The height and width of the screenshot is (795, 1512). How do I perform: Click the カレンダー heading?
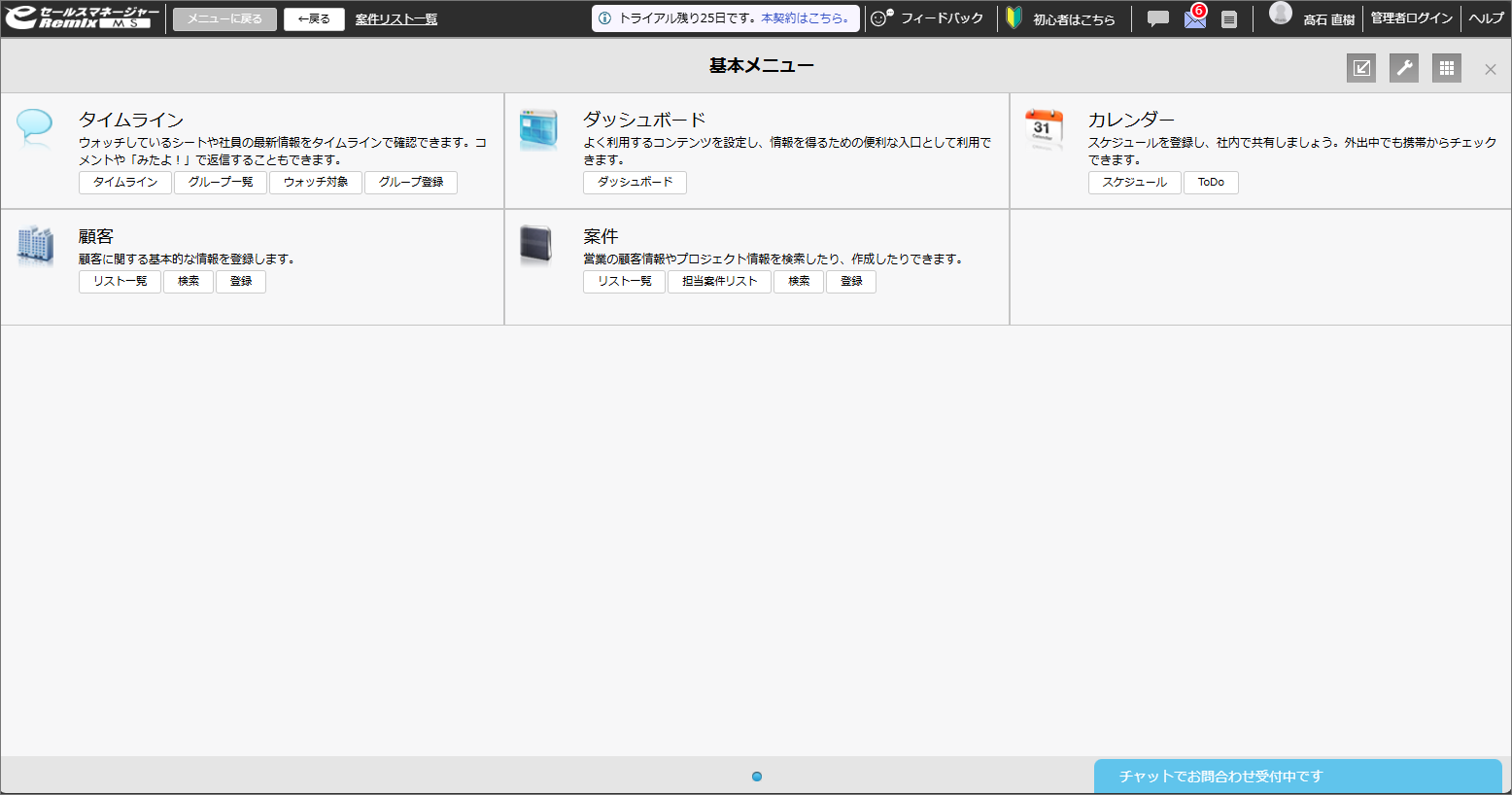1131,120
